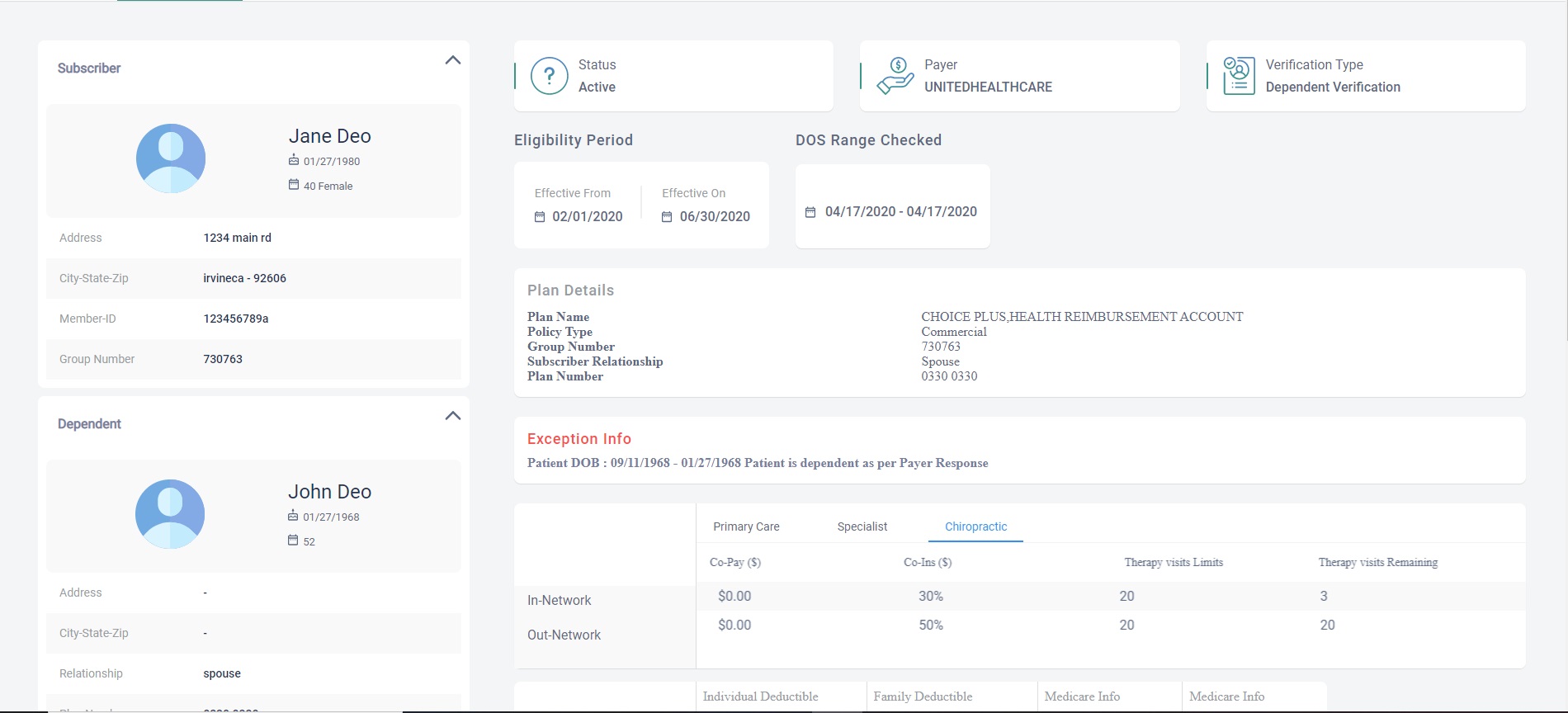Click John Deo's profile avatar
The image size is (1568, 713).
(170, 514)
